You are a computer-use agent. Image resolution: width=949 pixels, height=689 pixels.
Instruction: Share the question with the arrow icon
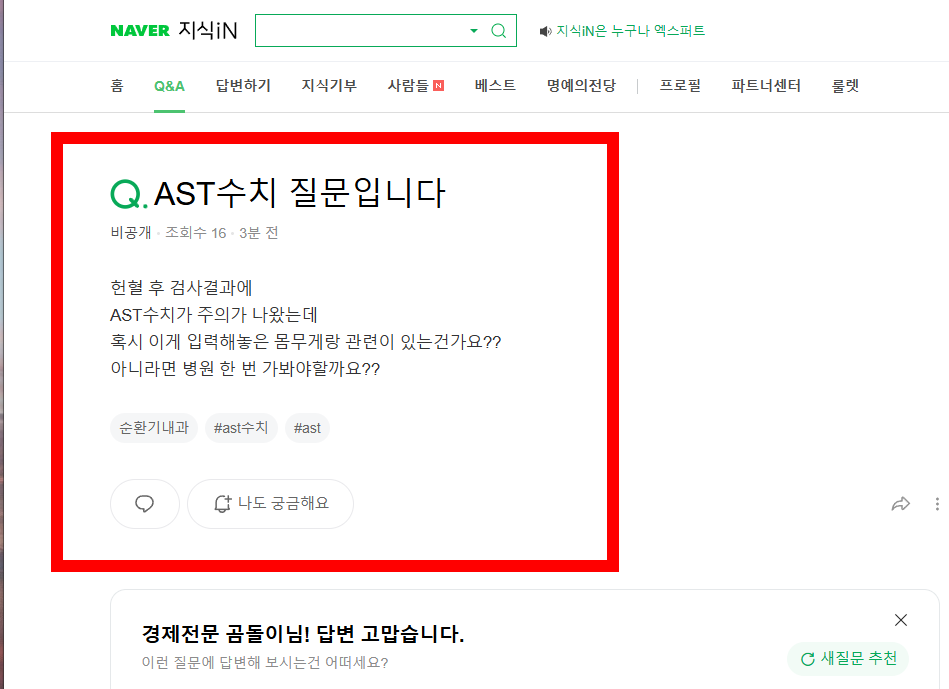click(901, 504)
